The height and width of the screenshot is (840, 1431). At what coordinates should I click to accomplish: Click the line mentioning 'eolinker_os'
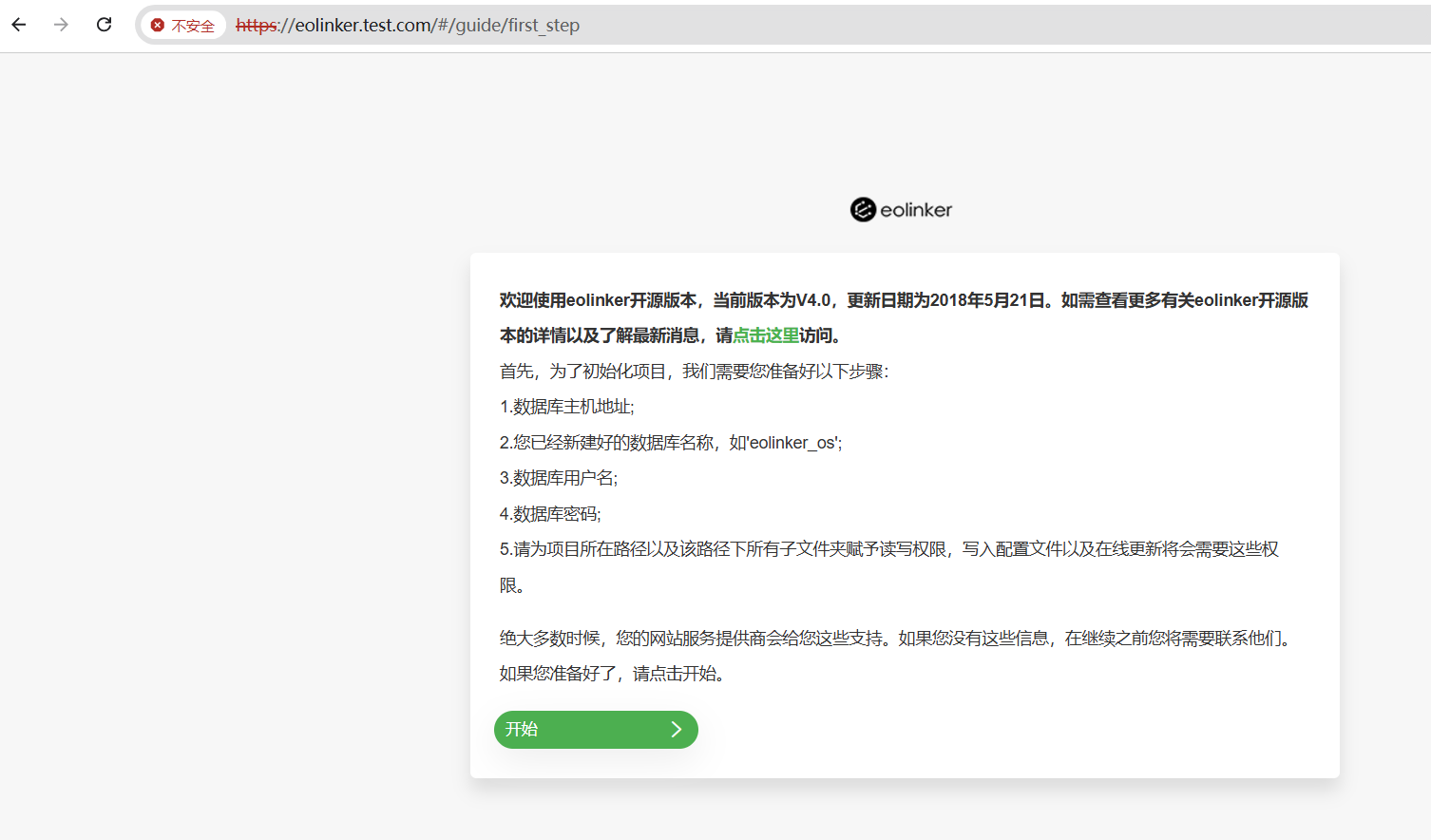[671, 443]
